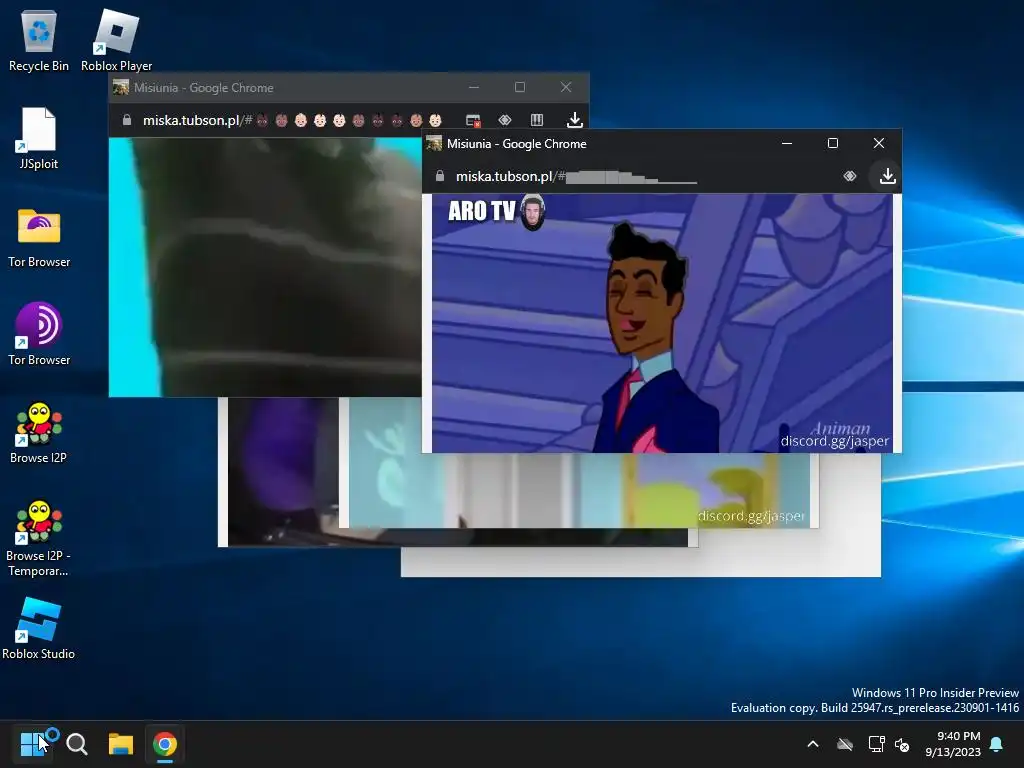This screenshot has width=1024, height=768.
Task: Click the diamond icon in front Chrome toolbar
Action: pyautogui.click(x=850, y=176)
